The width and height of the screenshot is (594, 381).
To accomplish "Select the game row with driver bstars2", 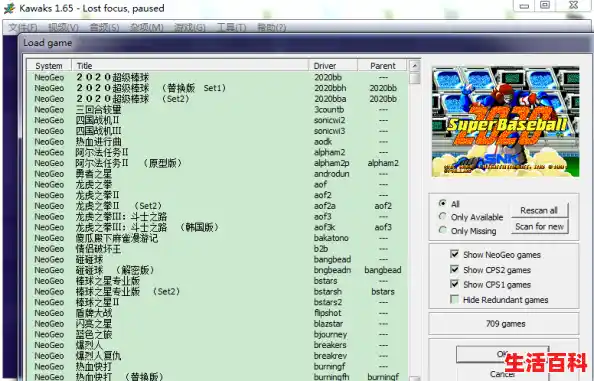I will point(218,302).
